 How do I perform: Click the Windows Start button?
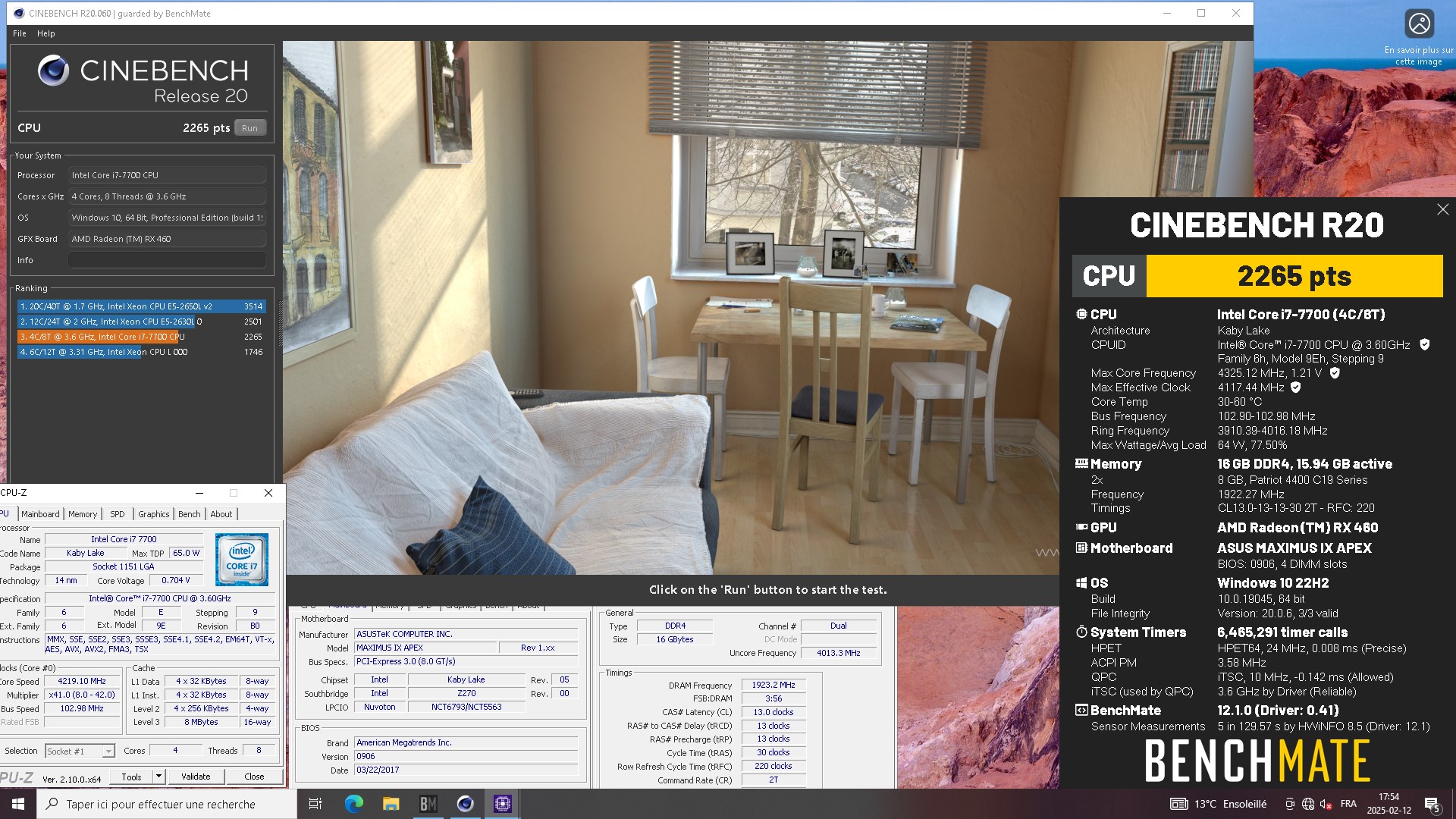click(18, 804)
